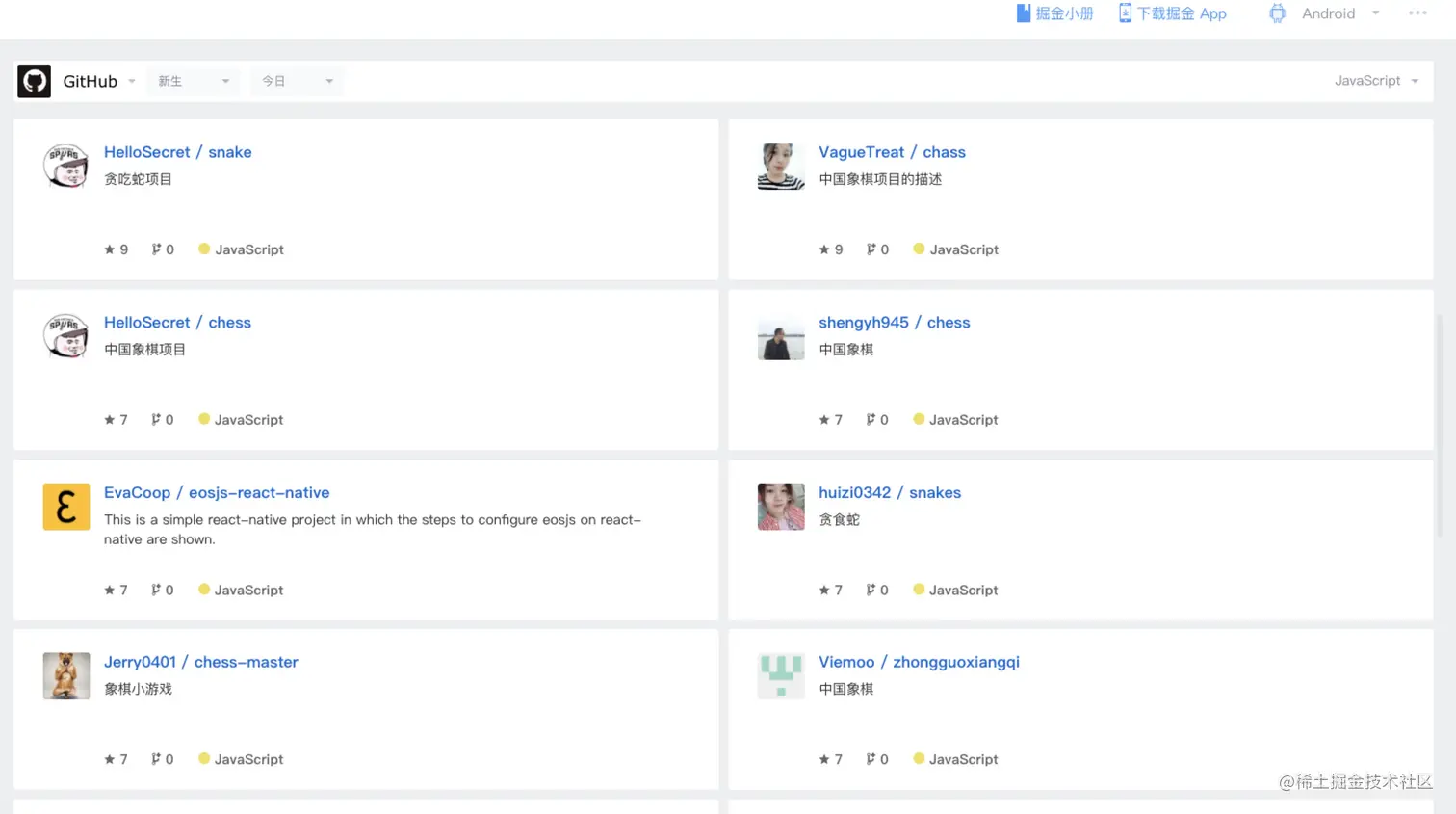Image resolution: width=1456 pixels, height=814 pixels.
Task: Click the GitHub octocat logo icon
Action: pyautogui.click(x=34, y=81)
